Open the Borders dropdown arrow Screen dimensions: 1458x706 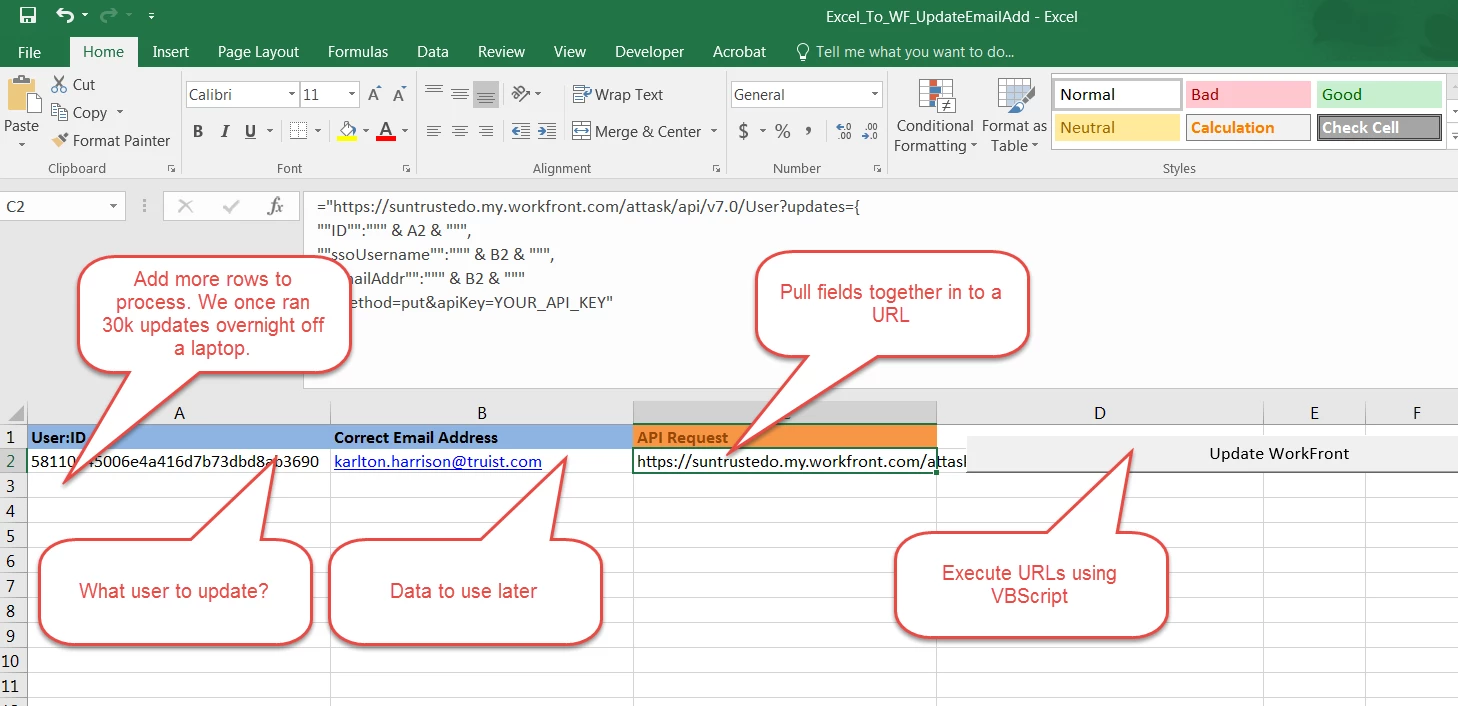click(x=319, y=131)
